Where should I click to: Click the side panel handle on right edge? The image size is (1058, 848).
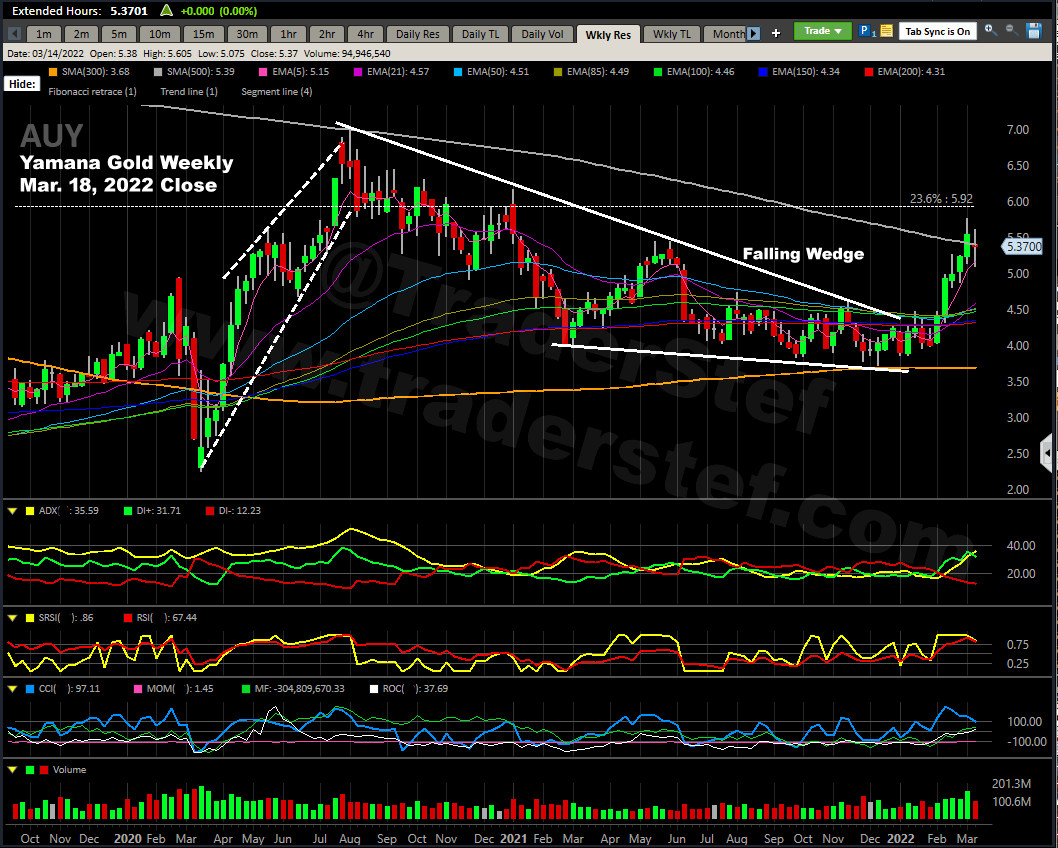click(x=1047, y=448)
